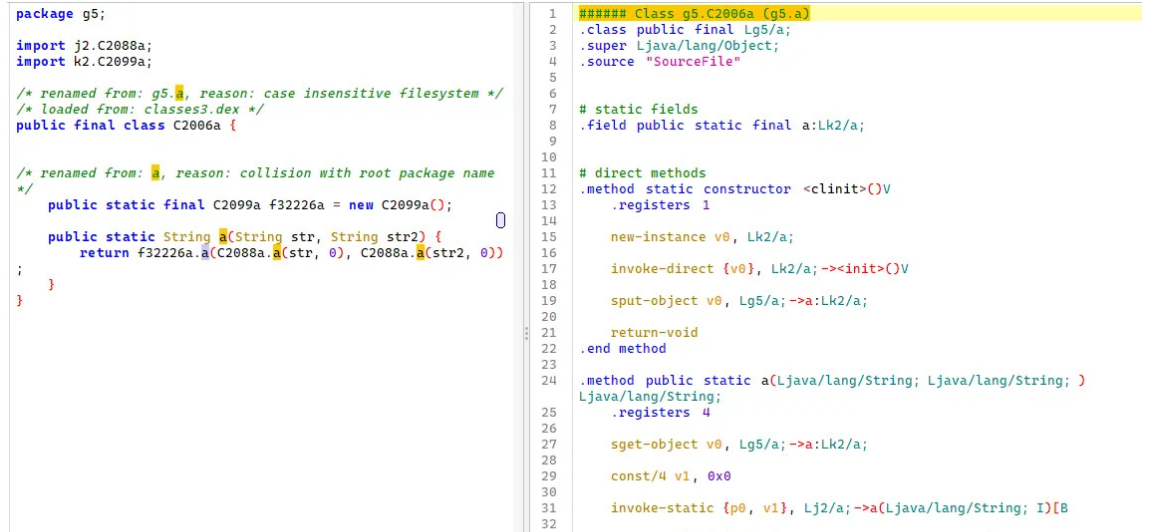The width and height of the screenshot is (1169, 532).
Task: Click '.class public final Lg5/a;' smali line
Action: [684, 30]
